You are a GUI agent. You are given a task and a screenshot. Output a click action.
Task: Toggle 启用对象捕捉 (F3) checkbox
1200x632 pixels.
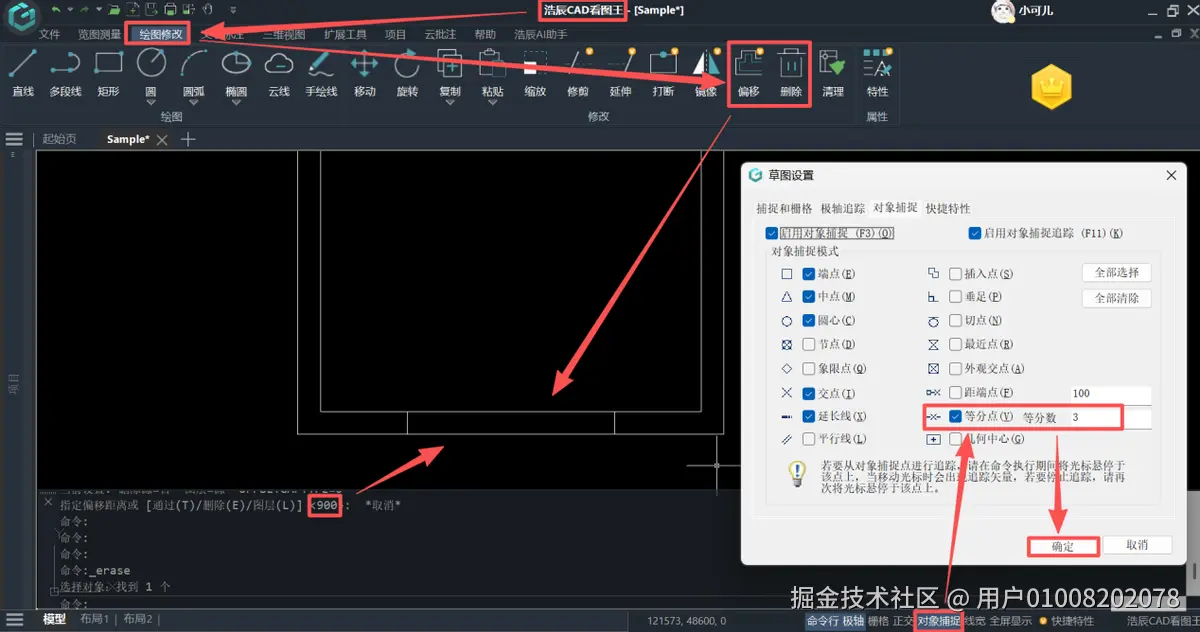point(771,233)
